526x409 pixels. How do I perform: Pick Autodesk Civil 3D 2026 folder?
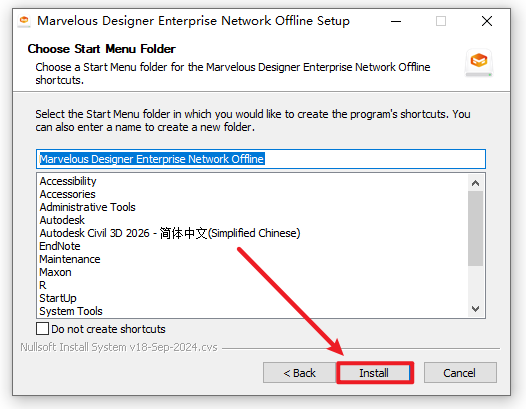coord(170,233)
